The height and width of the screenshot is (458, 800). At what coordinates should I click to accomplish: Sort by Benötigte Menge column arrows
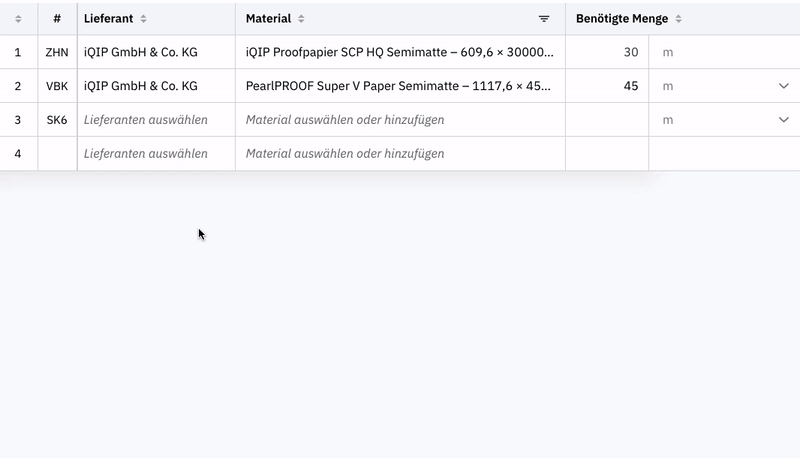(678, 19)
